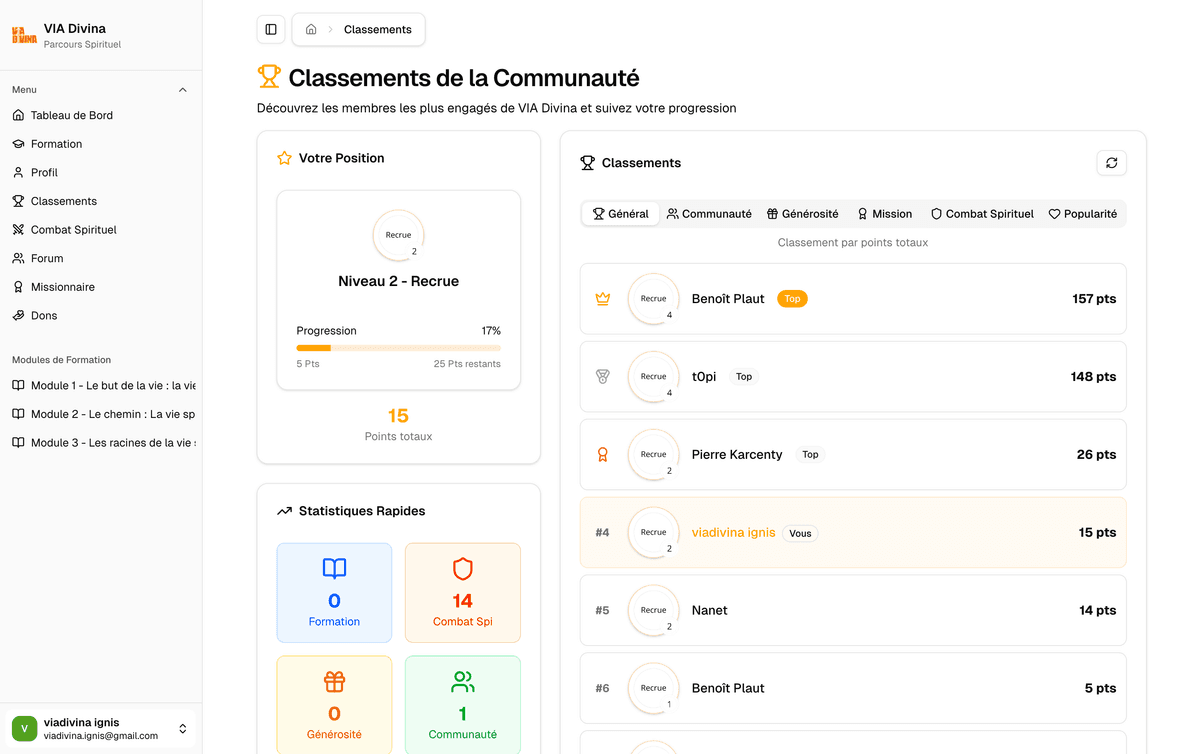
Task: Click the Modules de Formation section label
Action: pyautogui.click(x=61, y=360)
